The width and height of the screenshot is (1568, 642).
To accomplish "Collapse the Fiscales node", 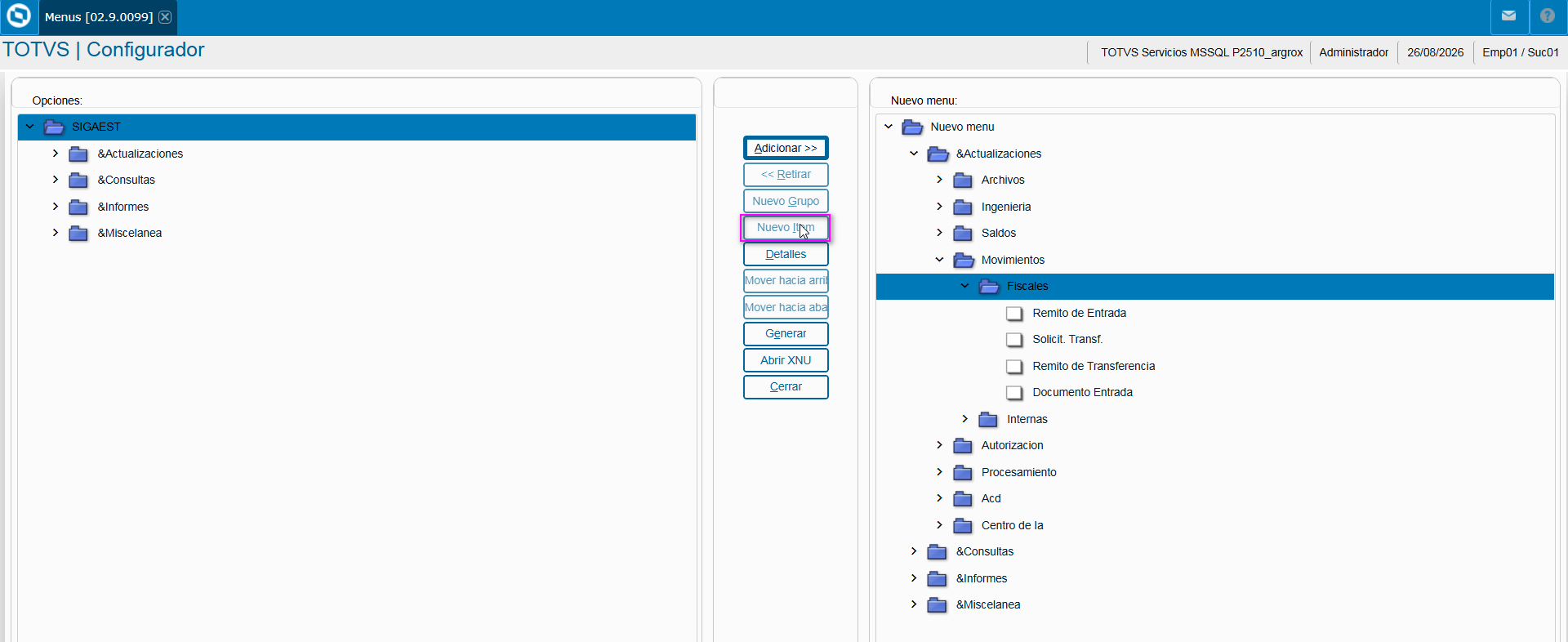I will pyautogui.click(x=965, y=286).
